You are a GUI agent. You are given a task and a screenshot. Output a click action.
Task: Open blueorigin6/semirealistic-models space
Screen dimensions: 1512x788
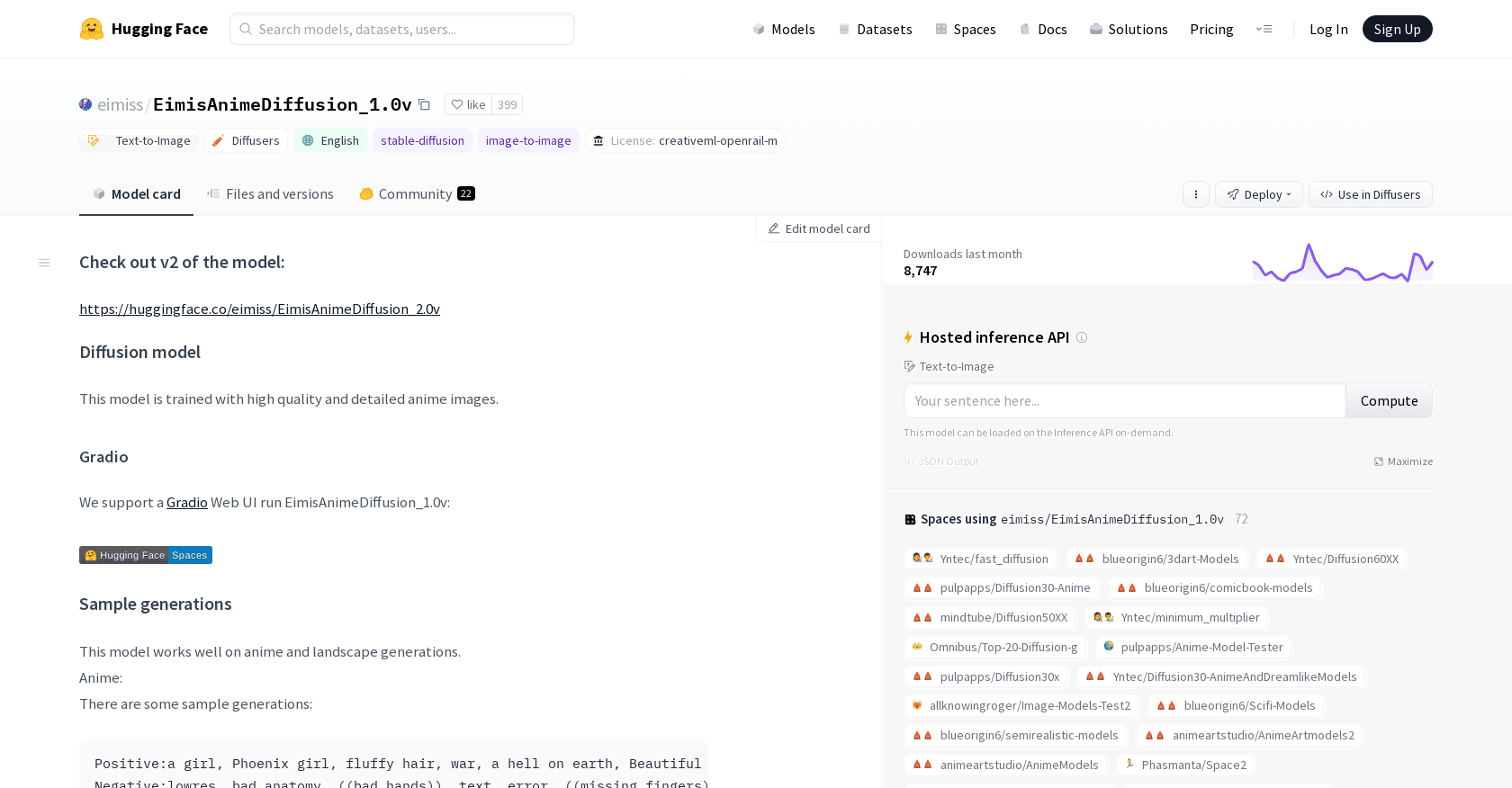[x=1015, y=735]
